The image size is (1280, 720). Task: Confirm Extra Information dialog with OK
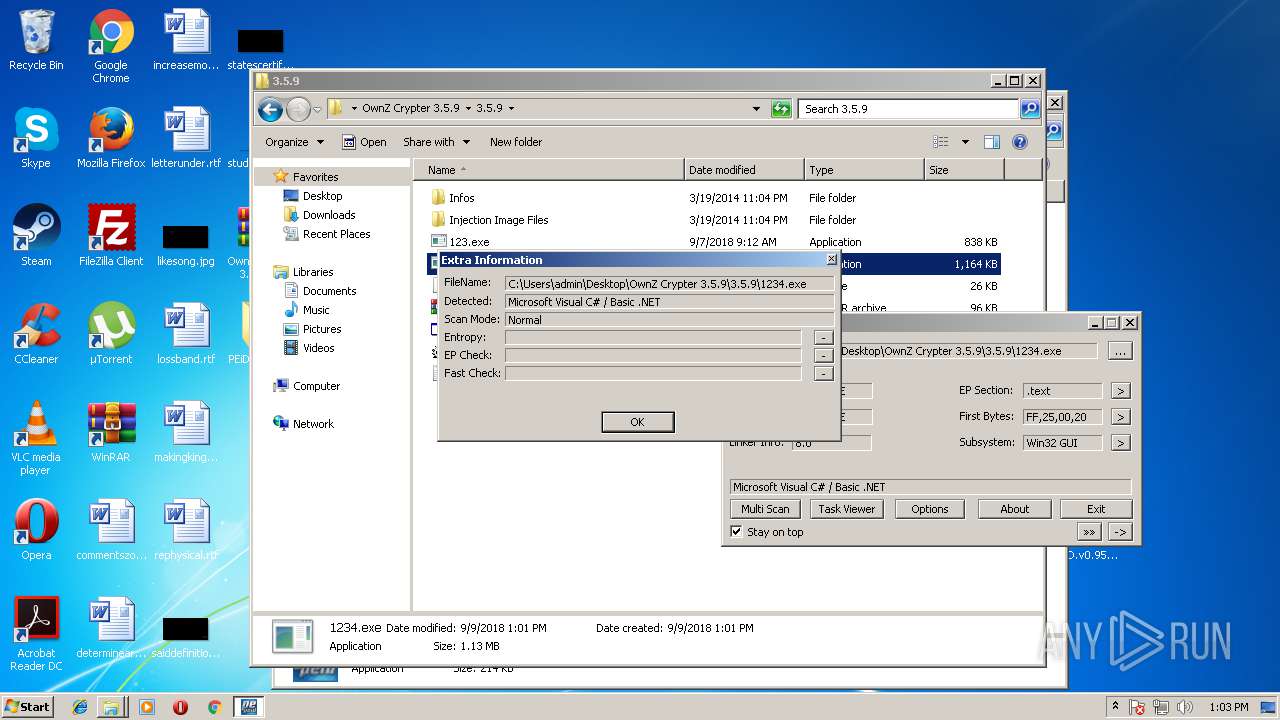(x=638, y=422)
